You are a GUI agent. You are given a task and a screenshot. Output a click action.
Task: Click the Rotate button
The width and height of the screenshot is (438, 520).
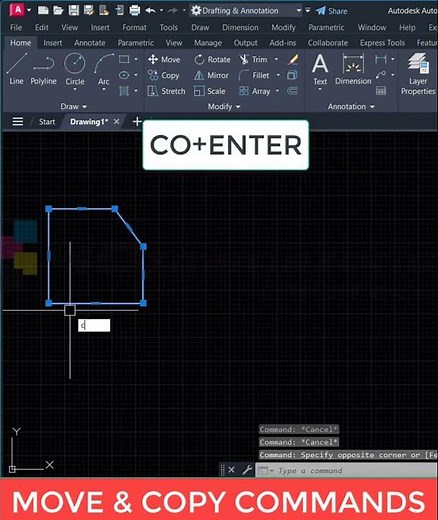(212, 59)
